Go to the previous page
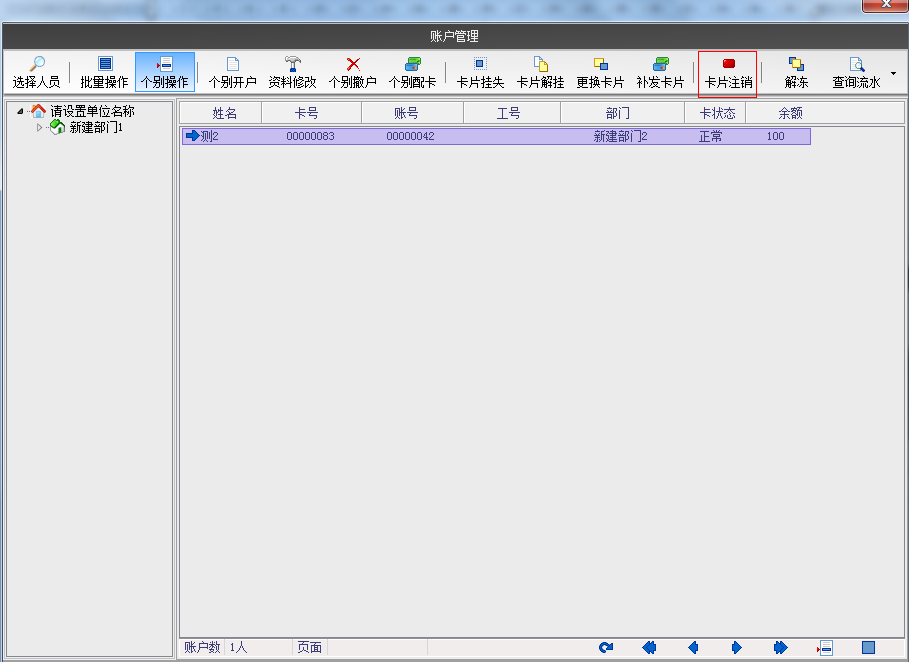 693,648
